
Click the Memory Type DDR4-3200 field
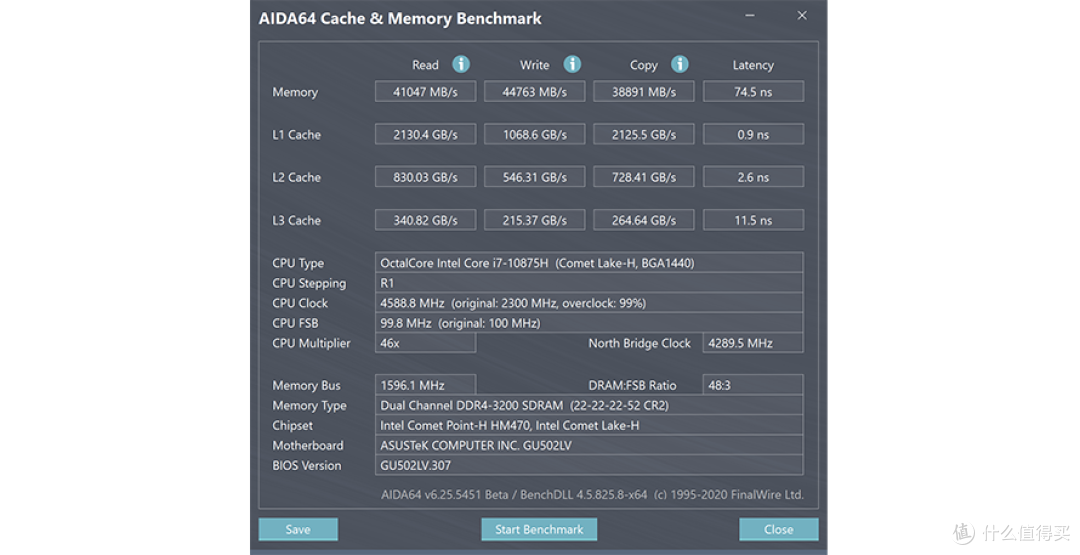point(589,405)
